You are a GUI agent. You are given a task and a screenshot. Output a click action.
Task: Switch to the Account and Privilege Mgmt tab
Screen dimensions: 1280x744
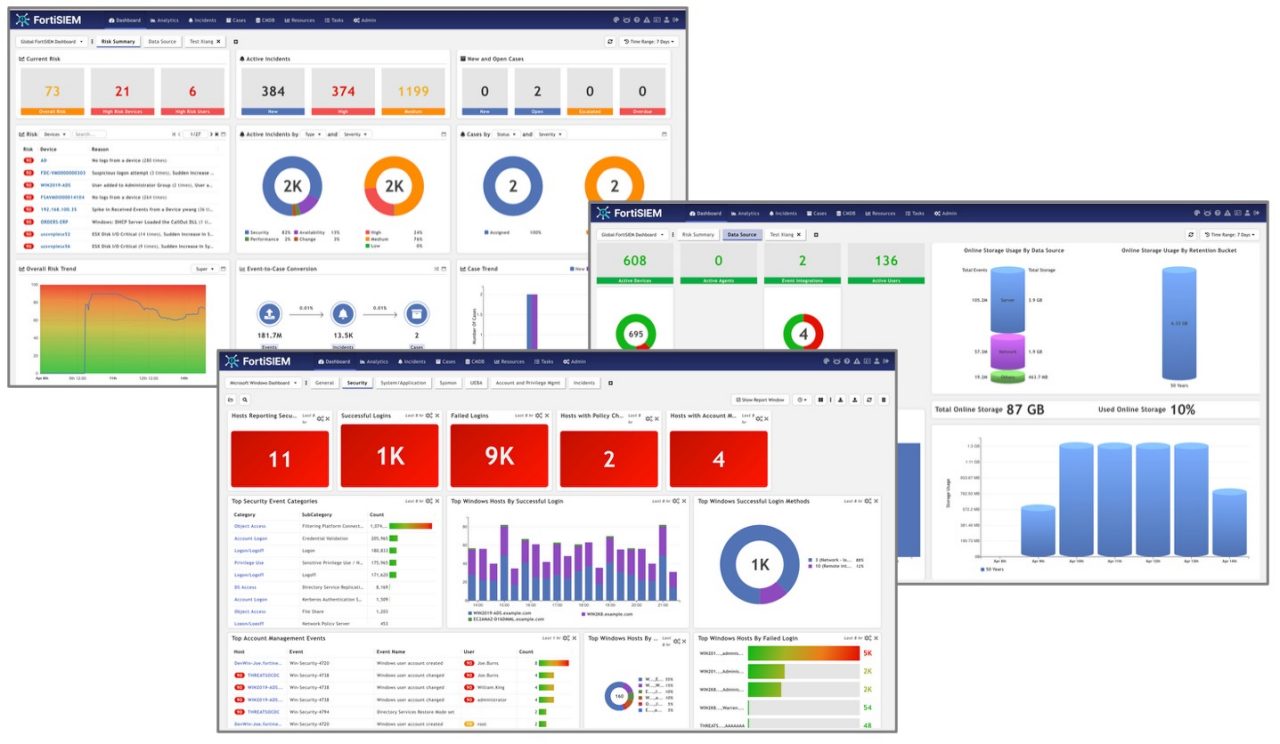tap(527, 383)
